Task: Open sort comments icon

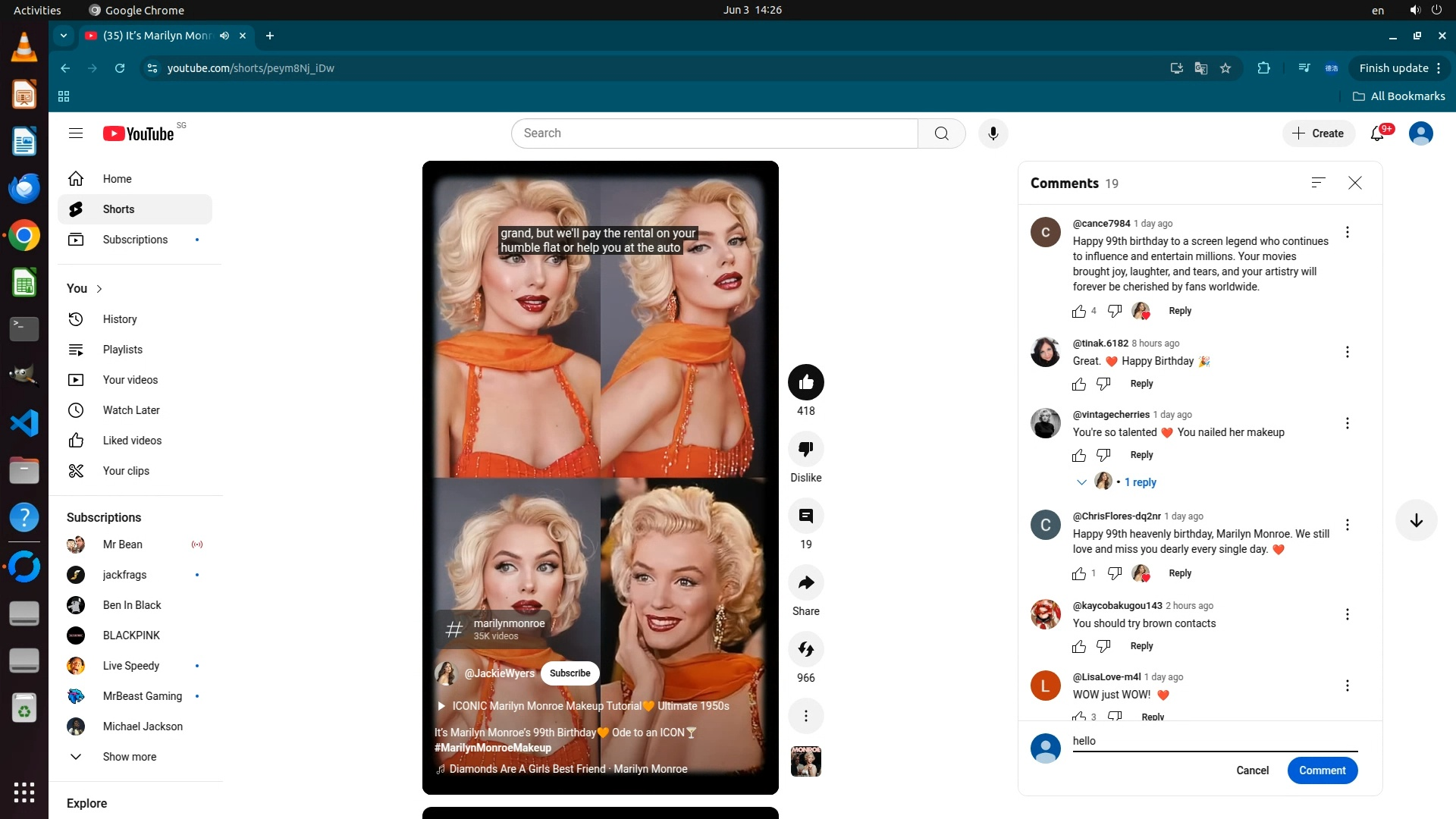Action: coord(1318,183)
